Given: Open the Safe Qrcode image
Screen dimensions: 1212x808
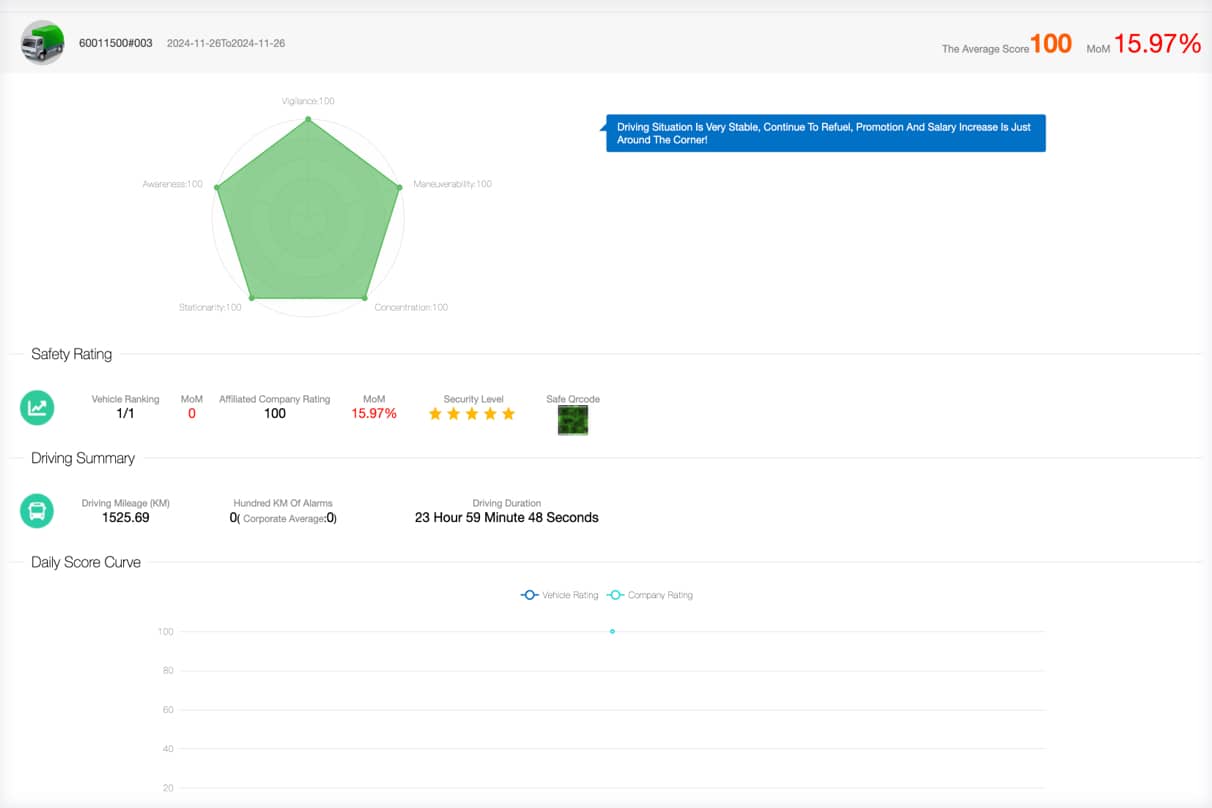Looking at the screenshot, I should [572, 419].
